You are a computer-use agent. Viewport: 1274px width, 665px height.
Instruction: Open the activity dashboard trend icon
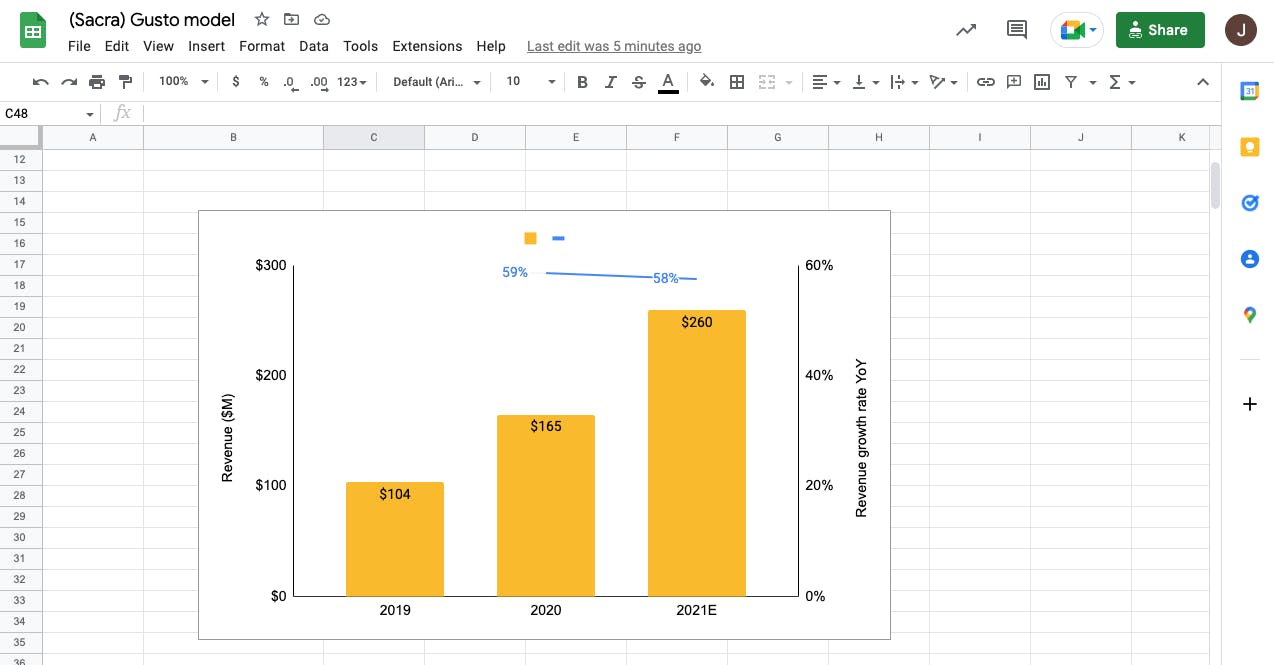pos(966,30)
